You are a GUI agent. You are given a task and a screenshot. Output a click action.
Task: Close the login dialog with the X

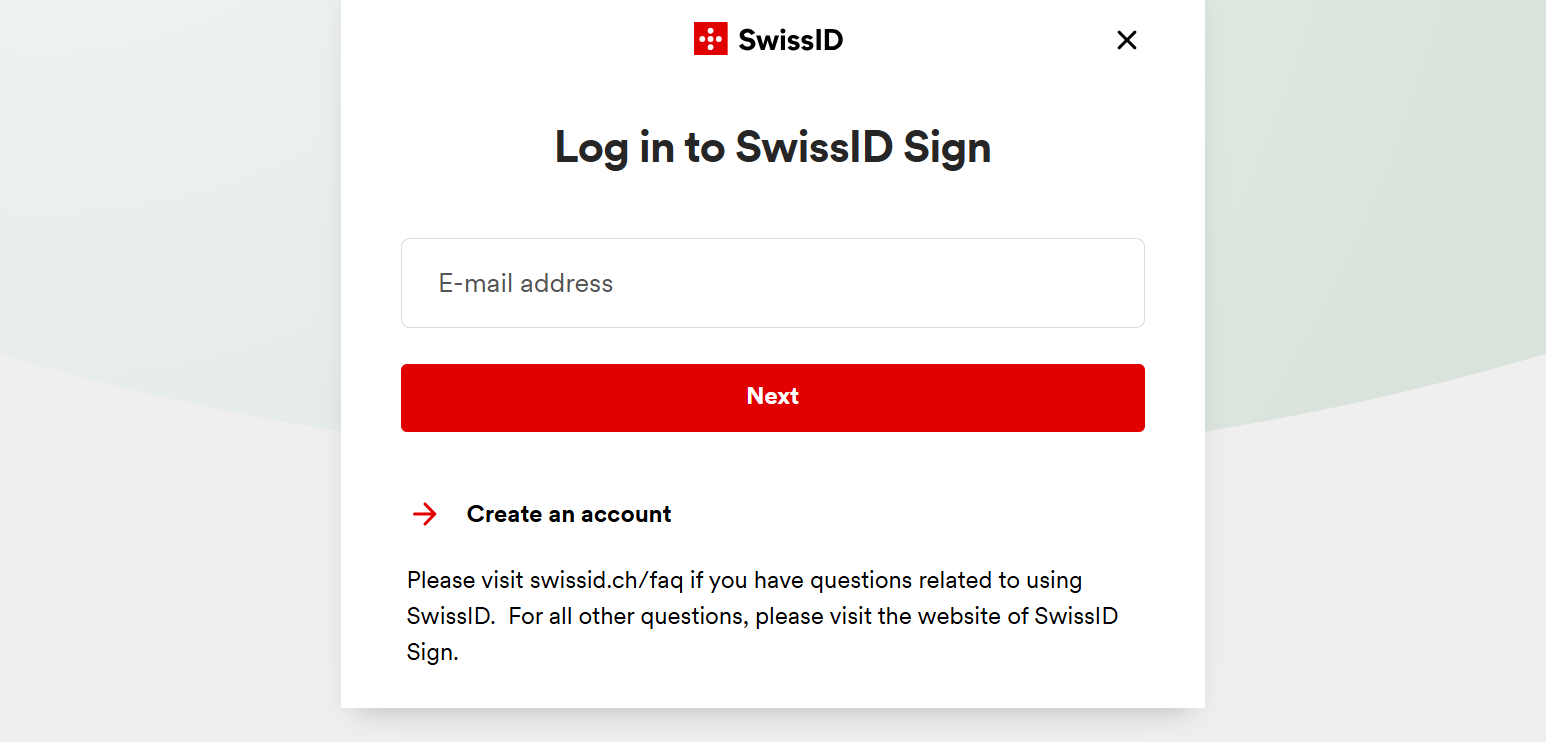[1127, 40]
